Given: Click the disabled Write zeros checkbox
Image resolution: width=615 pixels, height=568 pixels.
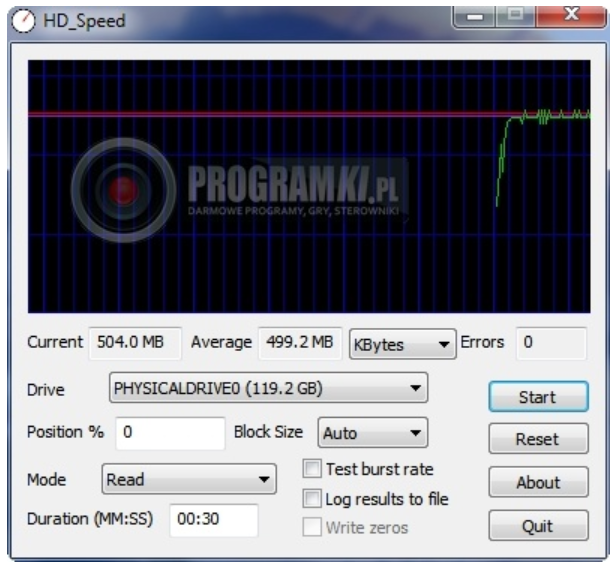Looking at the screenshot, I should point(312,527).
